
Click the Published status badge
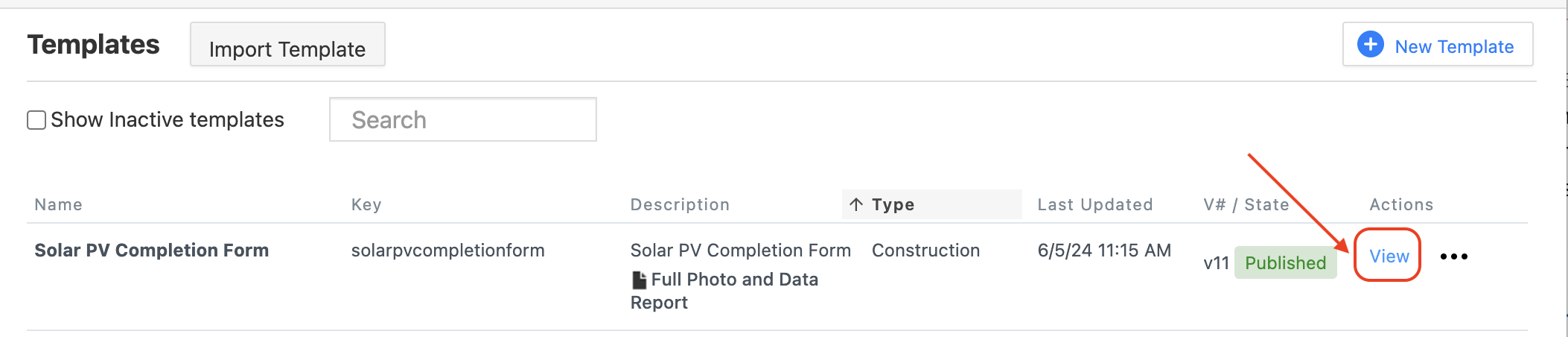tap(1285, 262)
